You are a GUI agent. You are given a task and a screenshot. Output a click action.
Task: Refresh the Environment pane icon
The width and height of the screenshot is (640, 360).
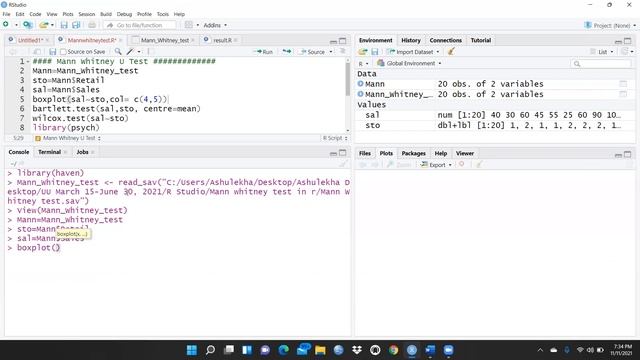624,51
